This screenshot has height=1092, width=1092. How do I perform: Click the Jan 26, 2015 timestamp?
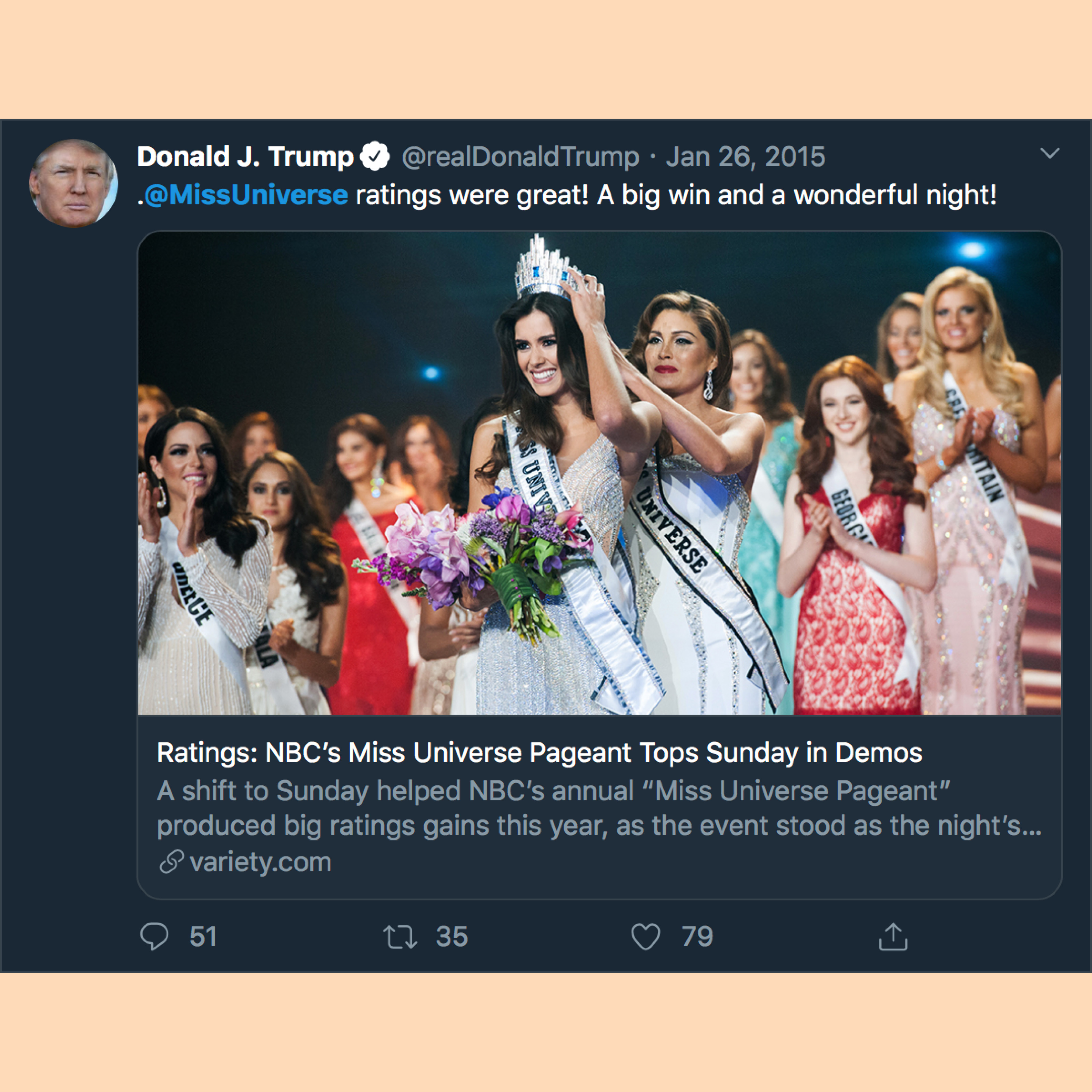[745, 157]
